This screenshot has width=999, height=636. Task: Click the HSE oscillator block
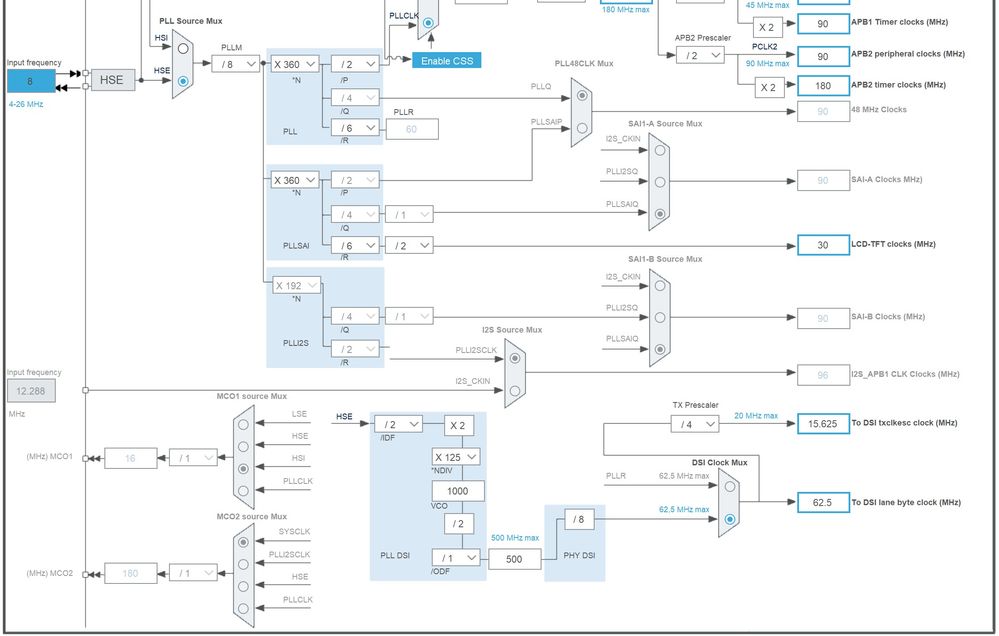111,80
